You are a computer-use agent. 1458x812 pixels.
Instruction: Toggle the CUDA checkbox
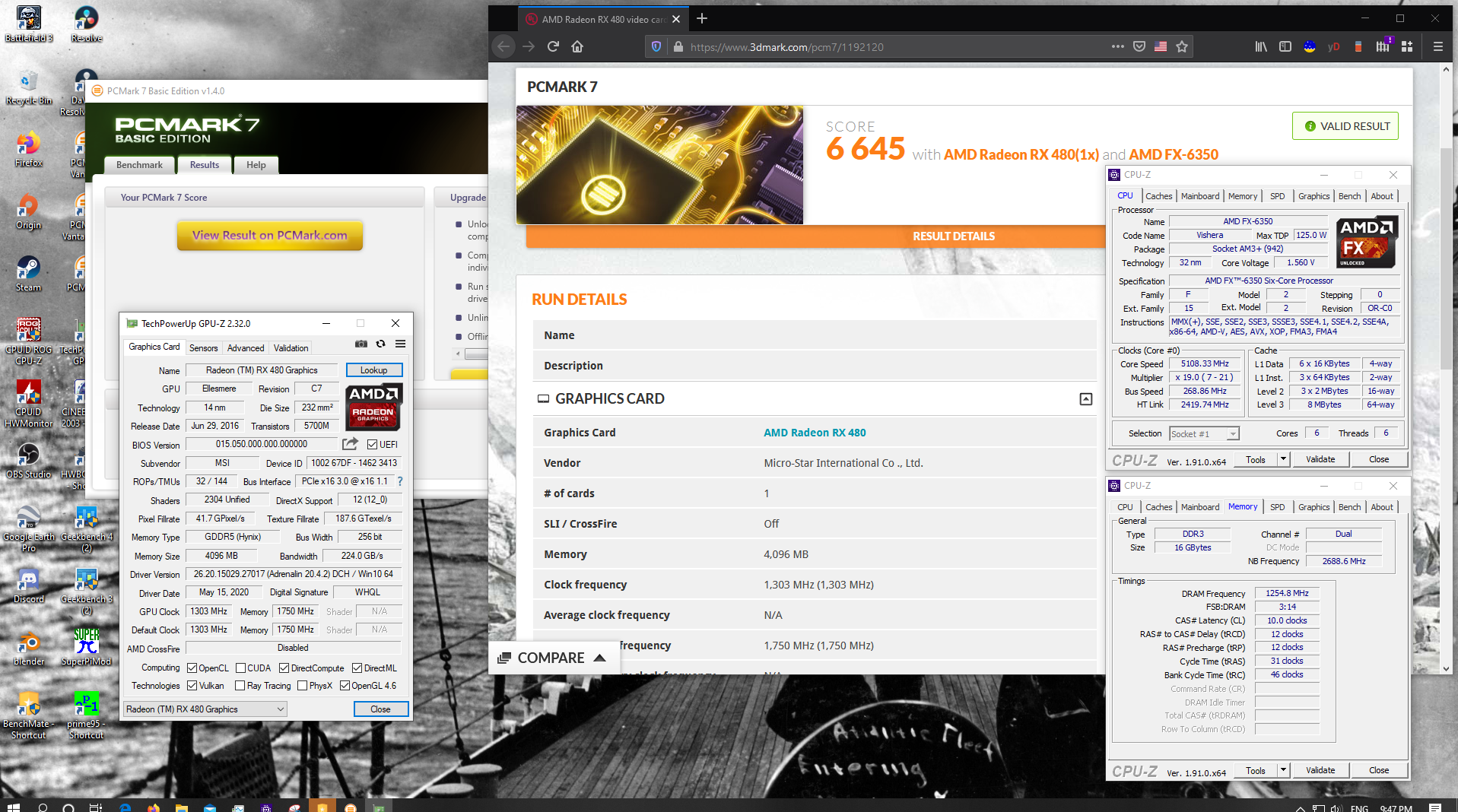240,668
